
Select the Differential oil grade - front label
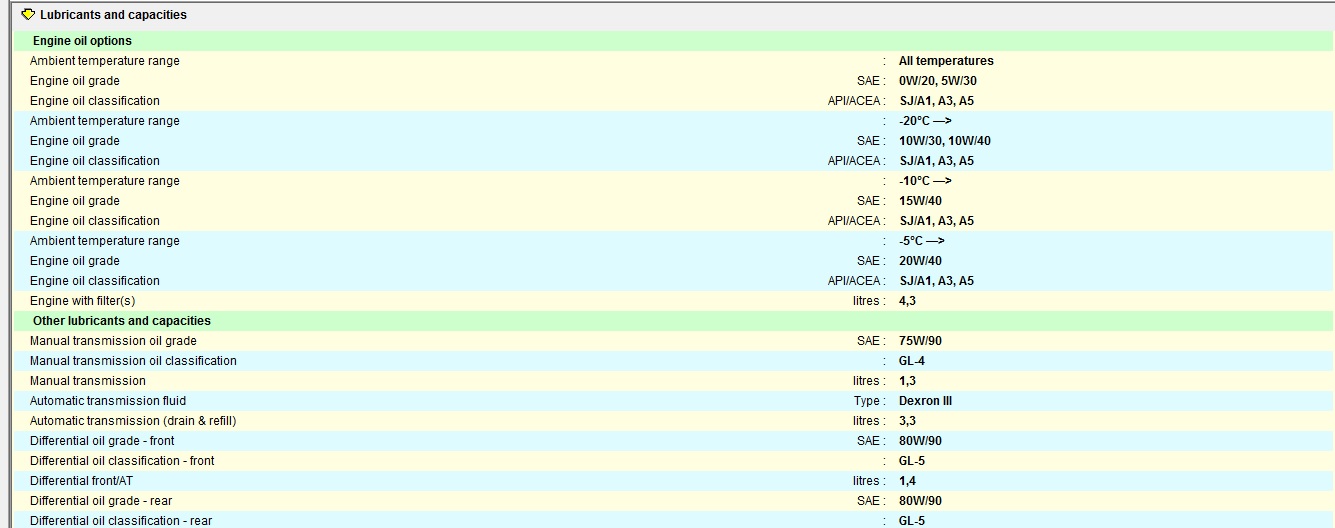tap(102, 441)
